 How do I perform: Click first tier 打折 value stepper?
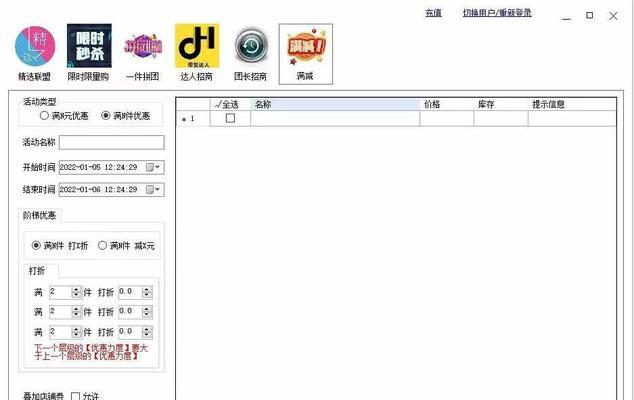click(147, 292)
